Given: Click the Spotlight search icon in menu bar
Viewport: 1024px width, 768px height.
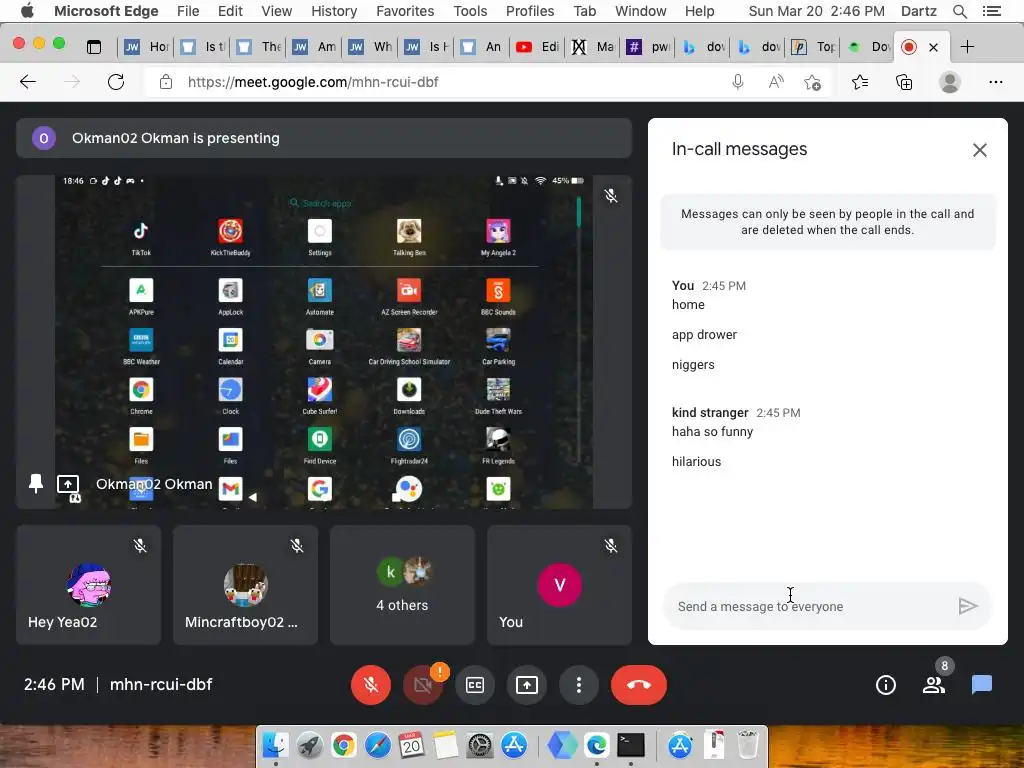Looking at the screenshot, I should (x=959, y=11).
